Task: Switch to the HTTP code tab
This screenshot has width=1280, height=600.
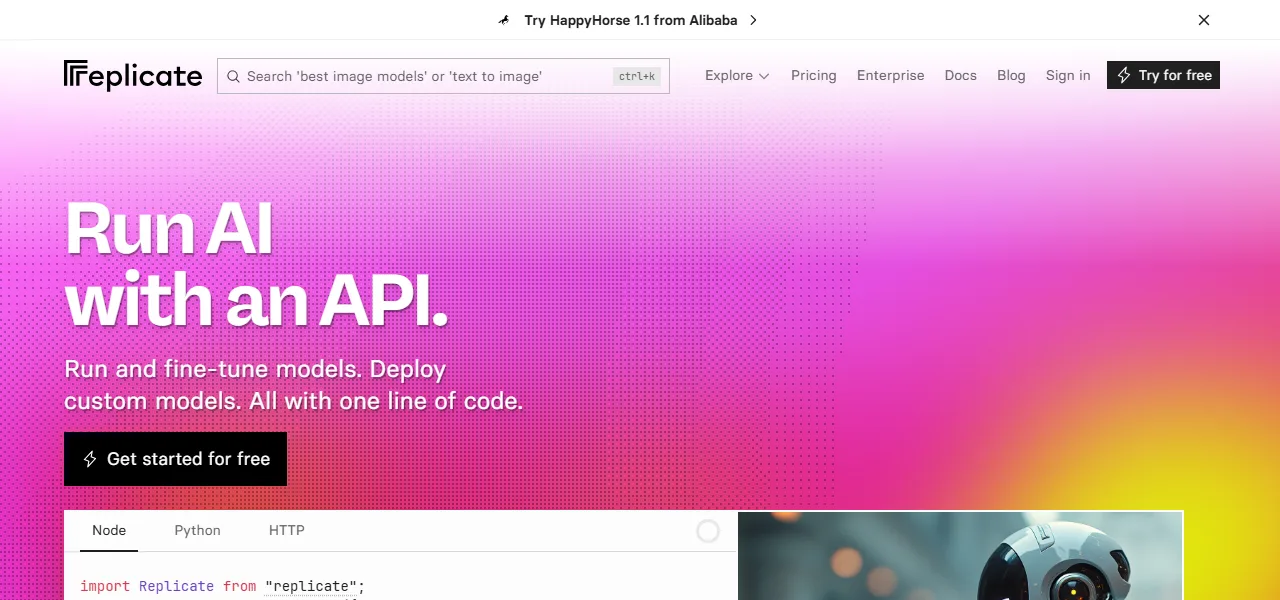Action: (x=287, y=530)
